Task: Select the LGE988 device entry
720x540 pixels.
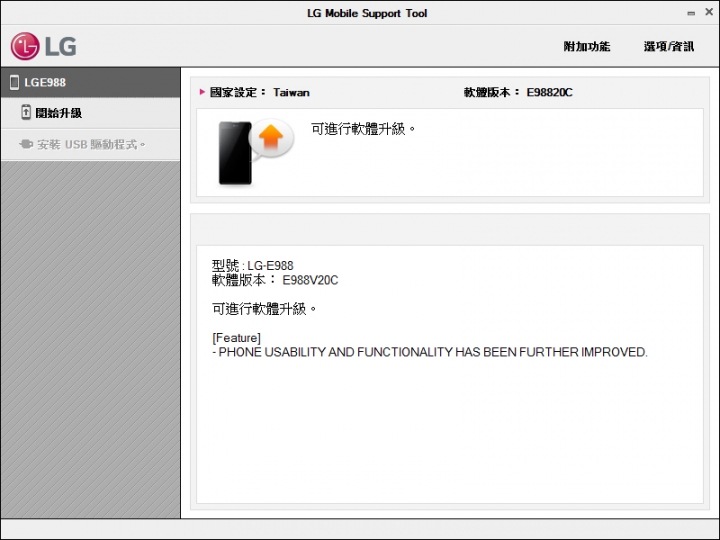Action: click(90, 82)
